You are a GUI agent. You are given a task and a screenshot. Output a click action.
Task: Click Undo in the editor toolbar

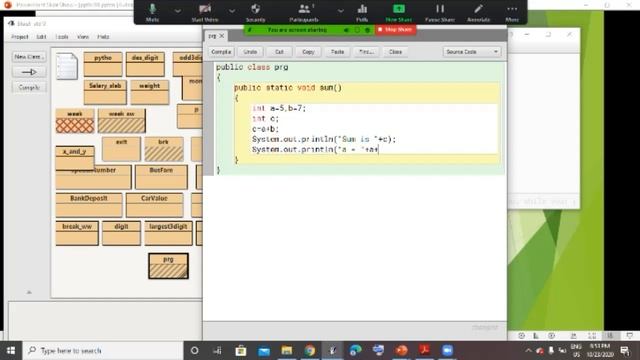tap(250, 52)
